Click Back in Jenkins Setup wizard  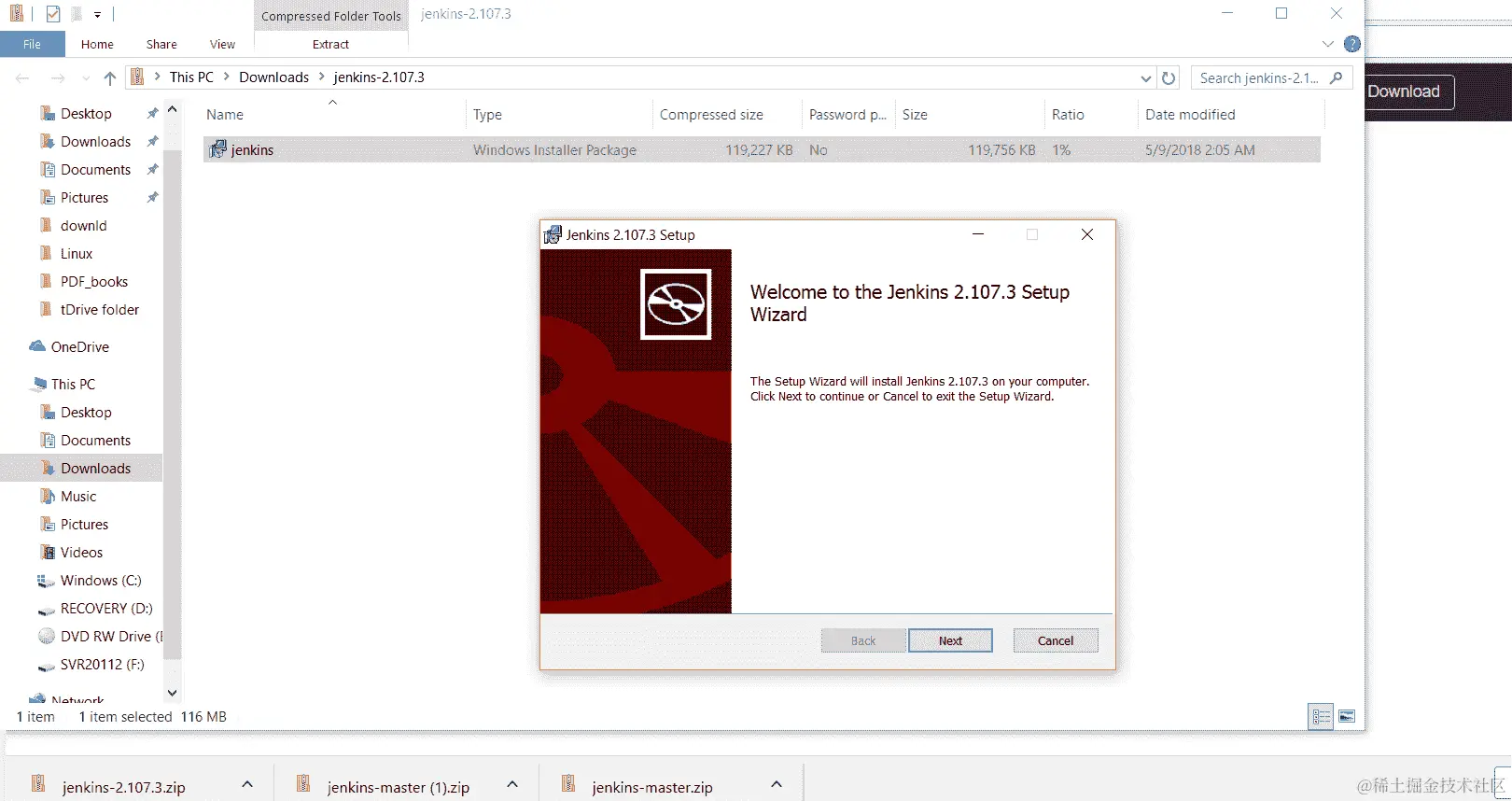863,640
